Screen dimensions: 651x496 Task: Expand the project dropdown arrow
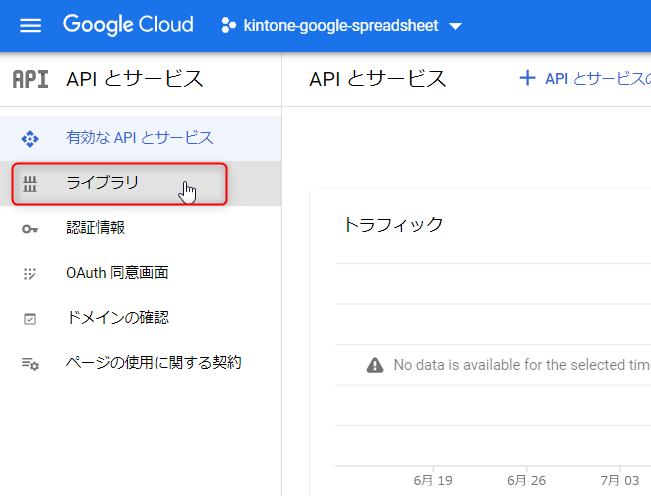click(456, 27)
